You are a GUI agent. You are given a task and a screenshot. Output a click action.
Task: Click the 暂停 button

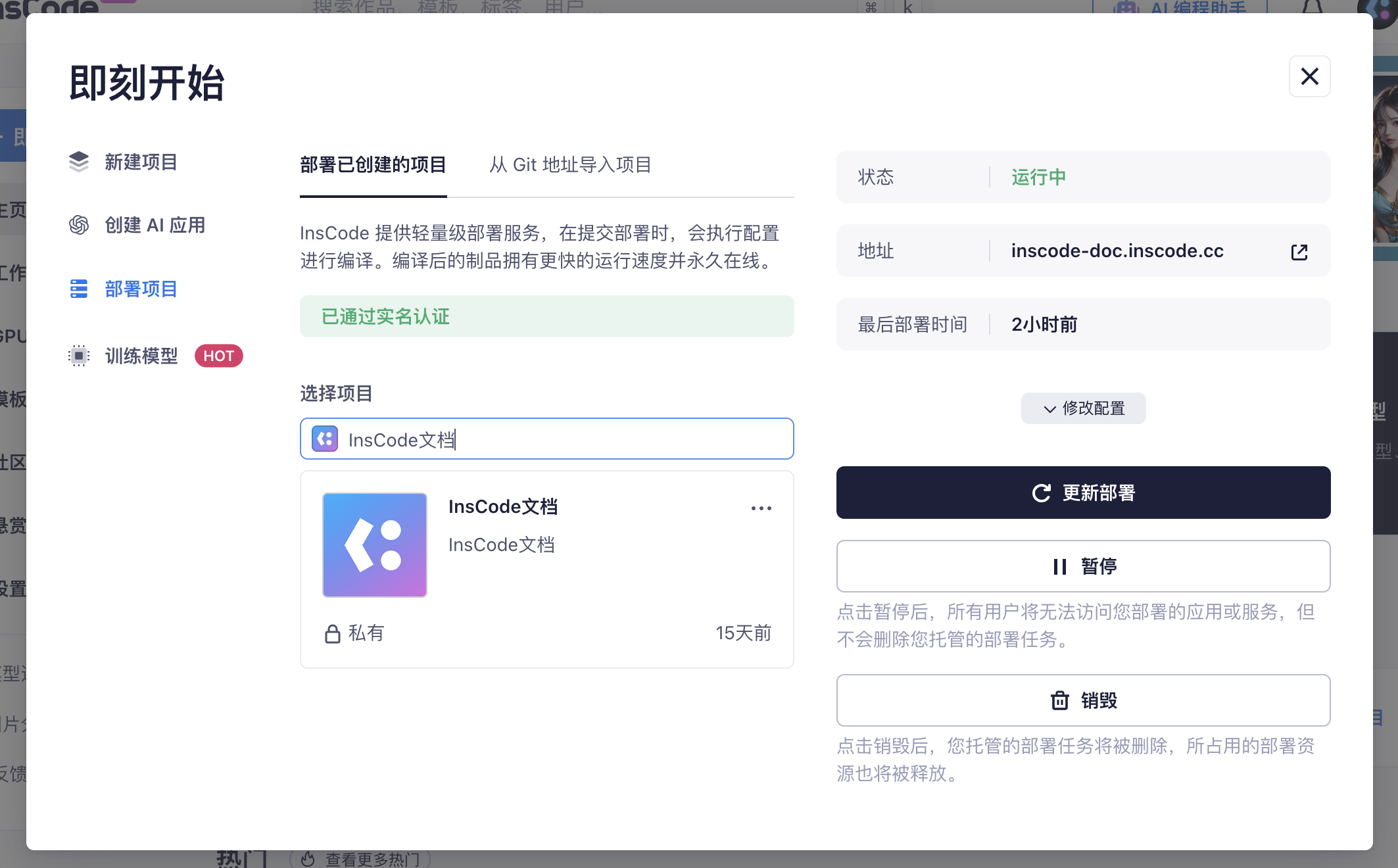1083,566
